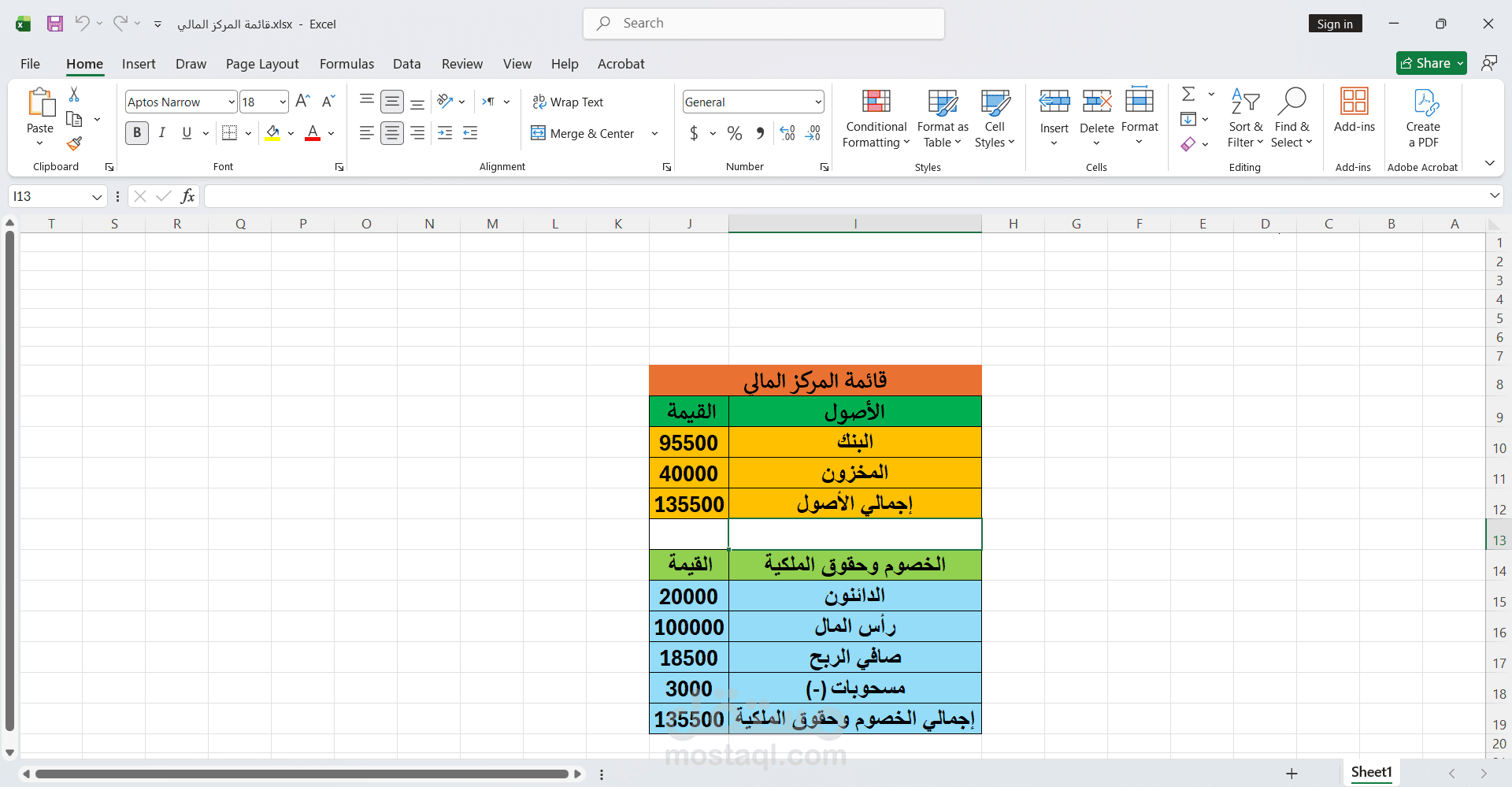Click the Fill Color yellow swatch
Image resolution: width=1512 pixels, height=787 pixels.
(272, 133)
